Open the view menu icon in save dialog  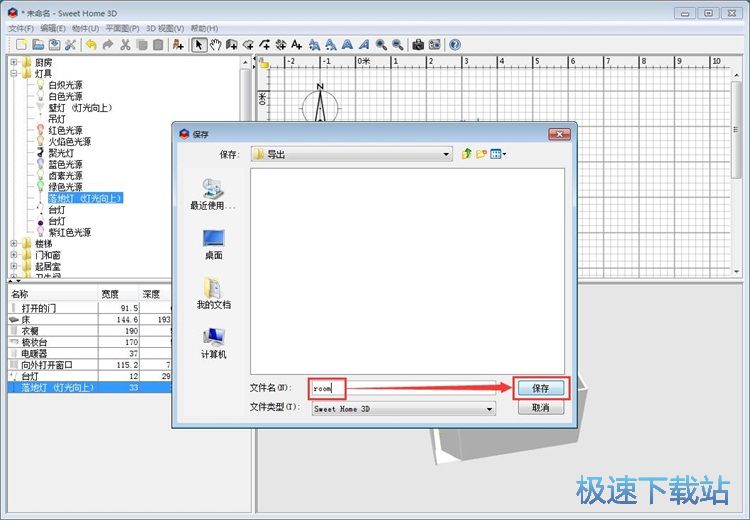point(497,154)
